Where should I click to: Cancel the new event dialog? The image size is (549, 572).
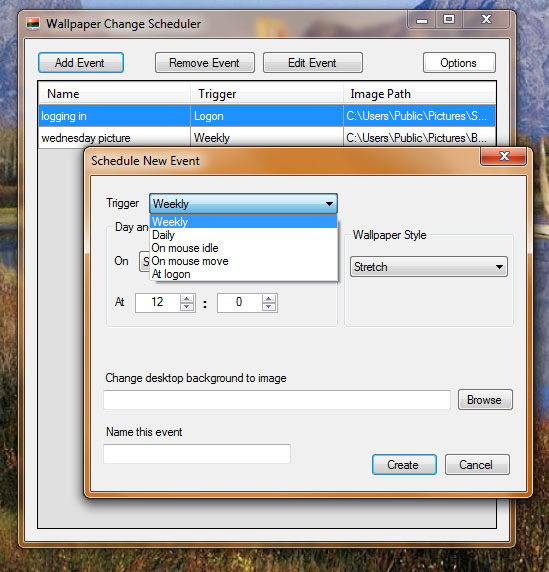tap(477, 465)
